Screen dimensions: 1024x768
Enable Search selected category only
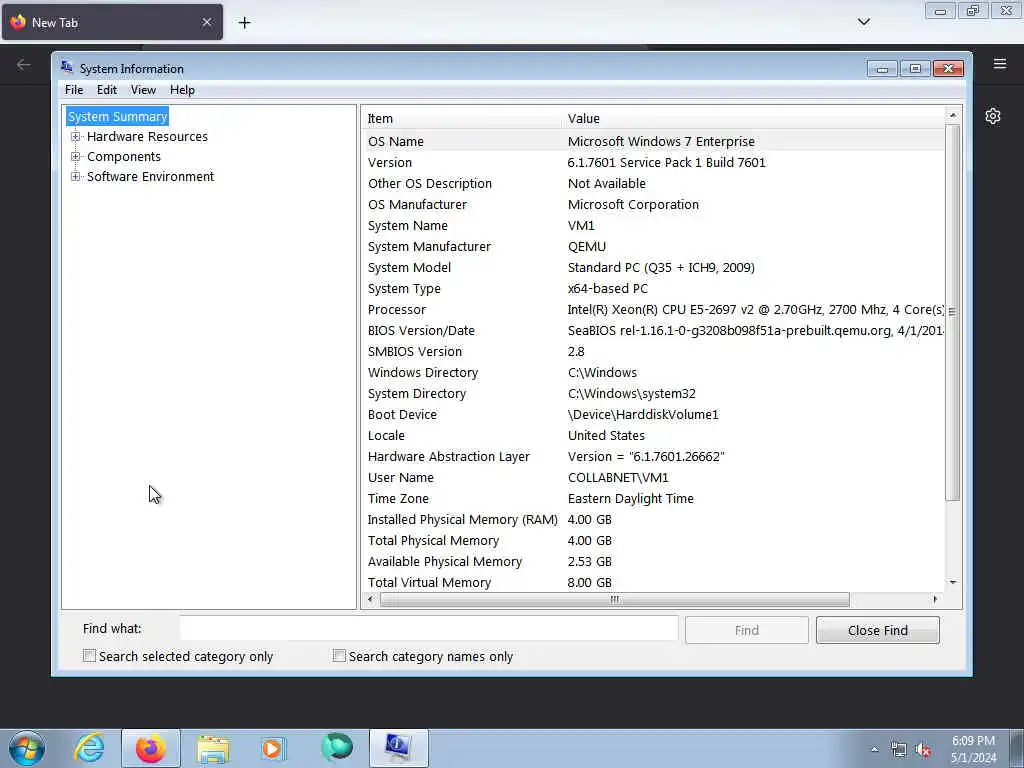pyautogui.click(x=89, y=656)
